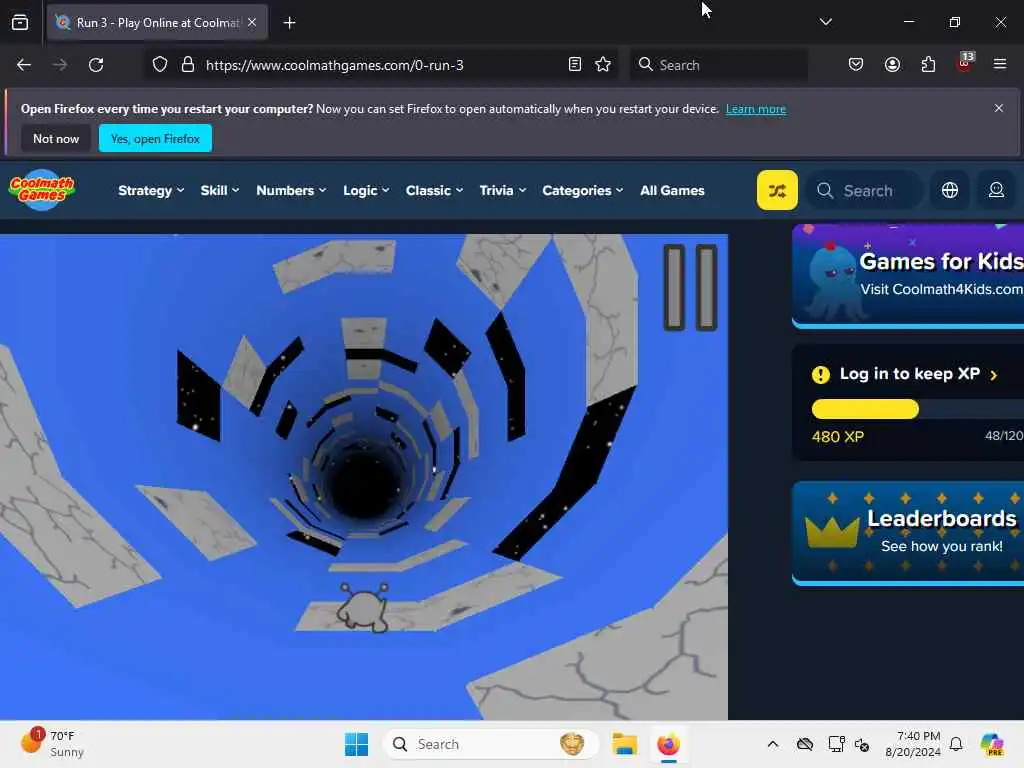
Task: Click the Coolmath site search field
Action: [865, 191]
